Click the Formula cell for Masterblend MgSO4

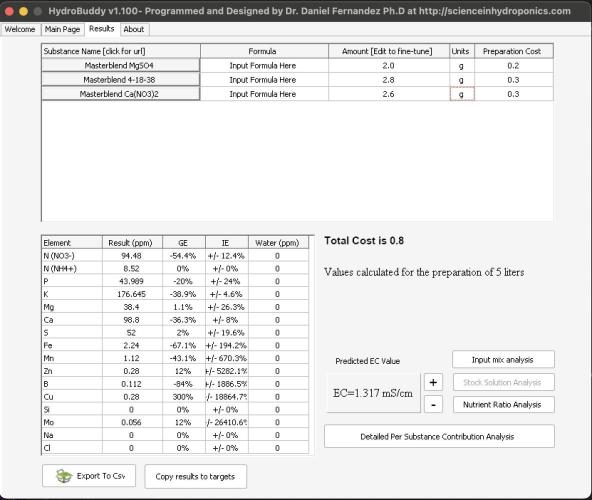(263, 66)
